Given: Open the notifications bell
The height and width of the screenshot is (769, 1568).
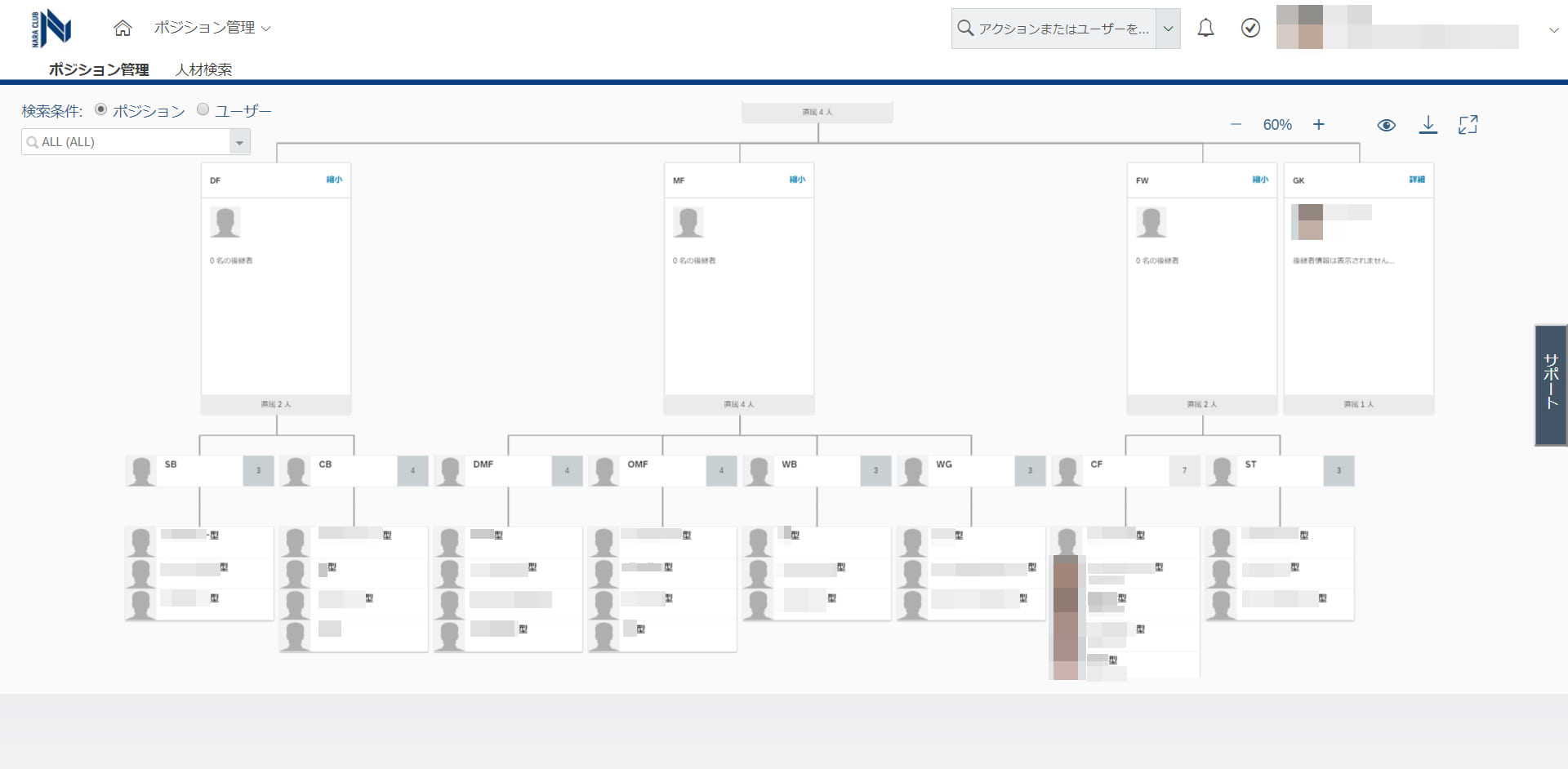Looking at the screenshot, I should 1205,29.
